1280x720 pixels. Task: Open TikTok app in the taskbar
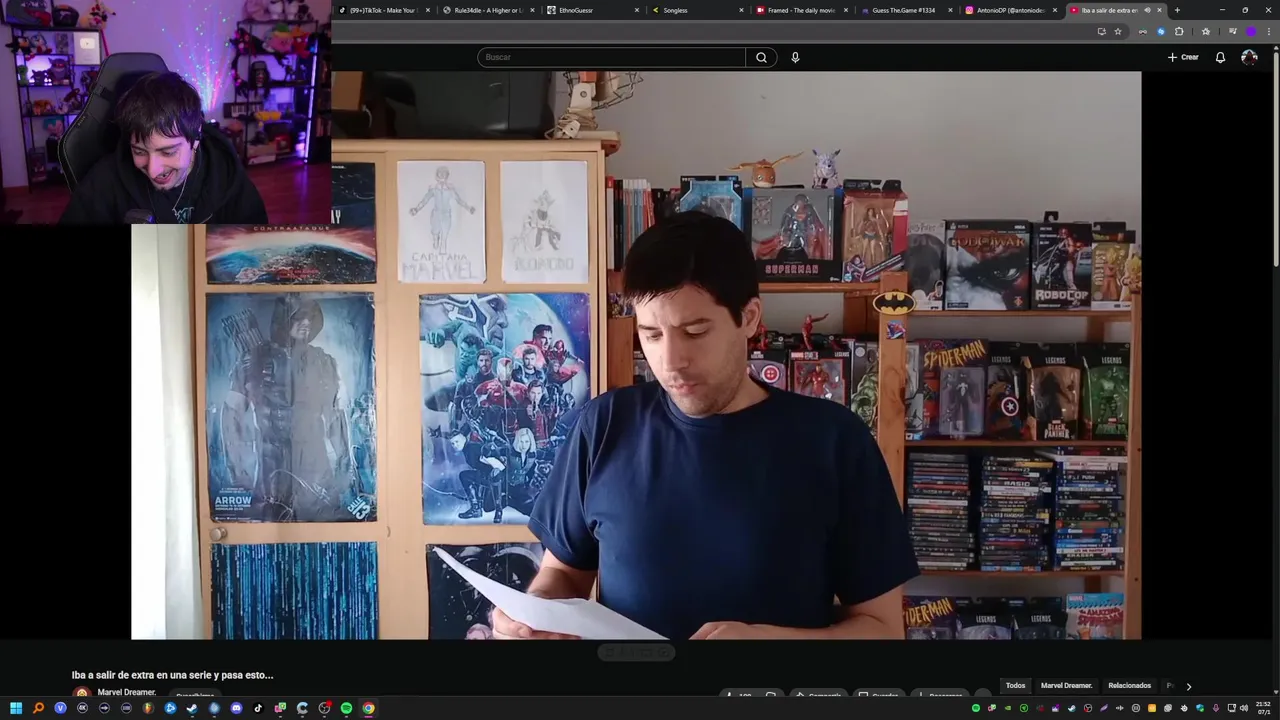click(x=258, y=708)
